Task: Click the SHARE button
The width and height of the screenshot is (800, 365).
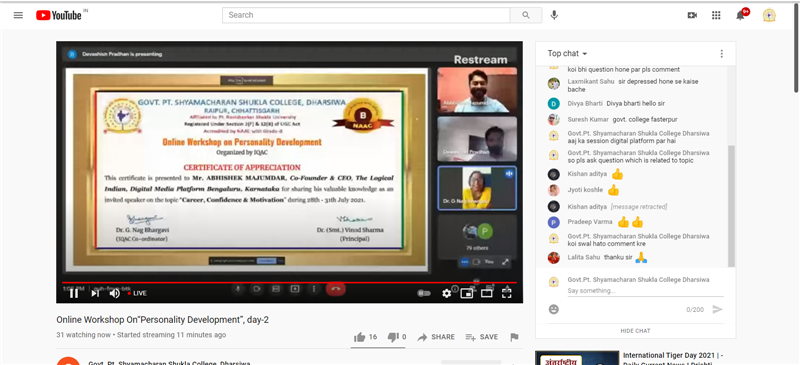Action: point(436,337)
